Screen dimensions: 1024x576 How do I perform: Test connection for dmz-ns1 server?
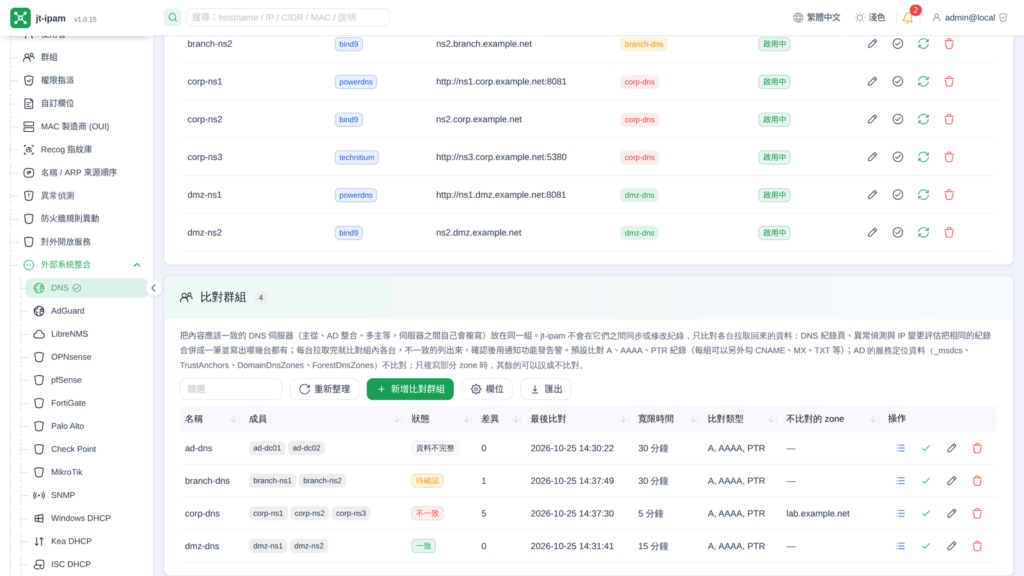point(897,195)
